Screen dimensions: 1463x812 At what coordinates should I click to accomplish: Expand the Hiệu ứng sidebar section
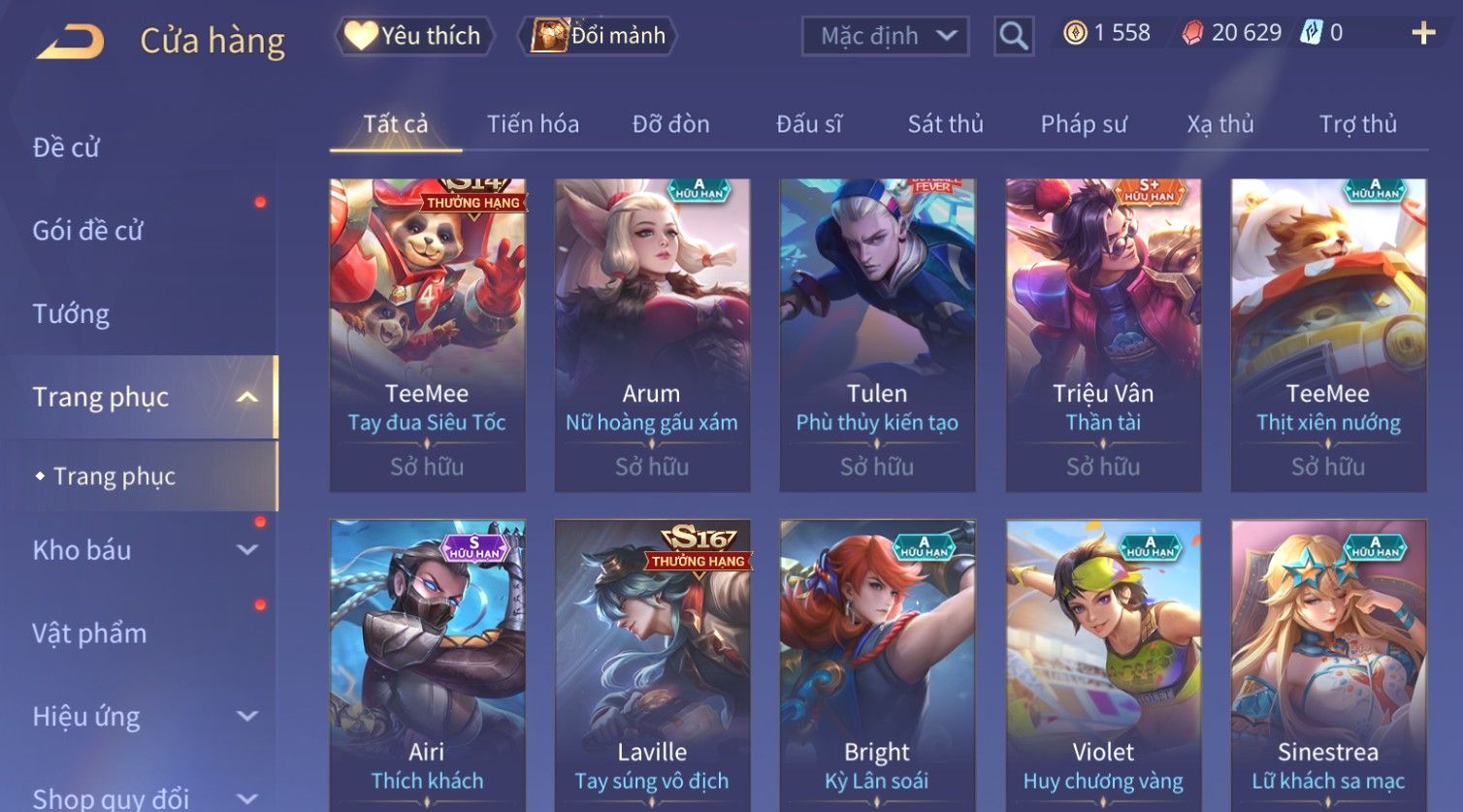tap(247, 717)
